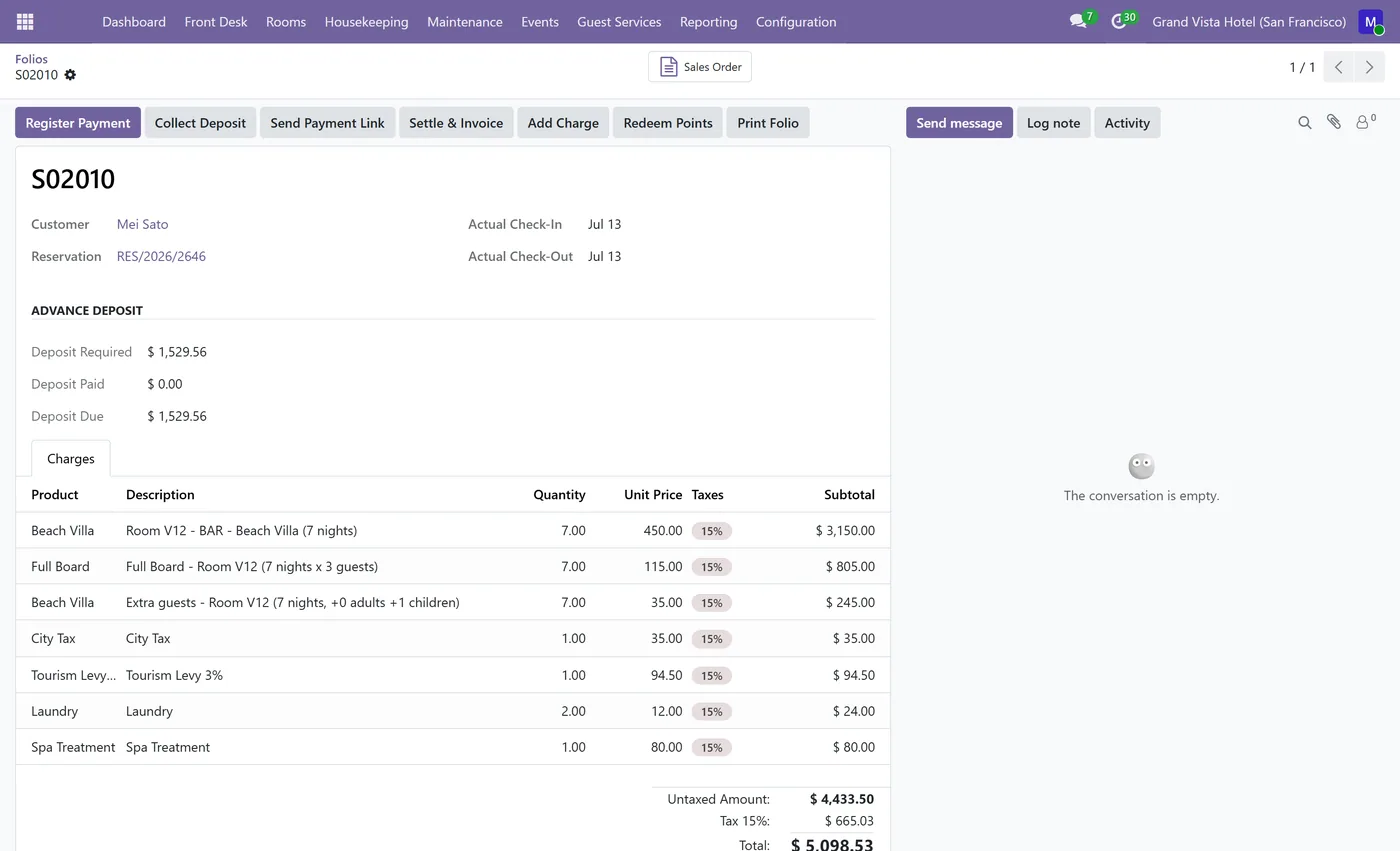Click Collect Deposit button
This screenshot has height=851, width=1400.
200,123
